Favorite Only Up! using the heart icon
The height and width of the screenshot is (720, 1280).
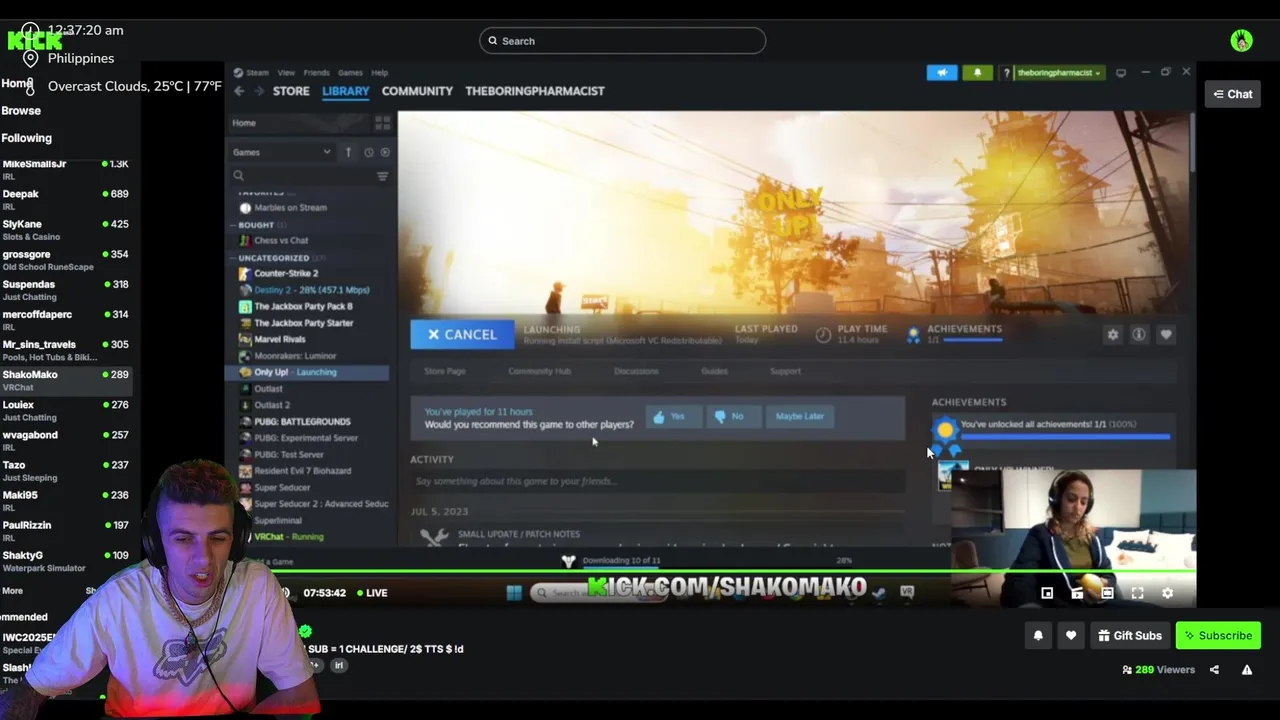pos(1166,335)
